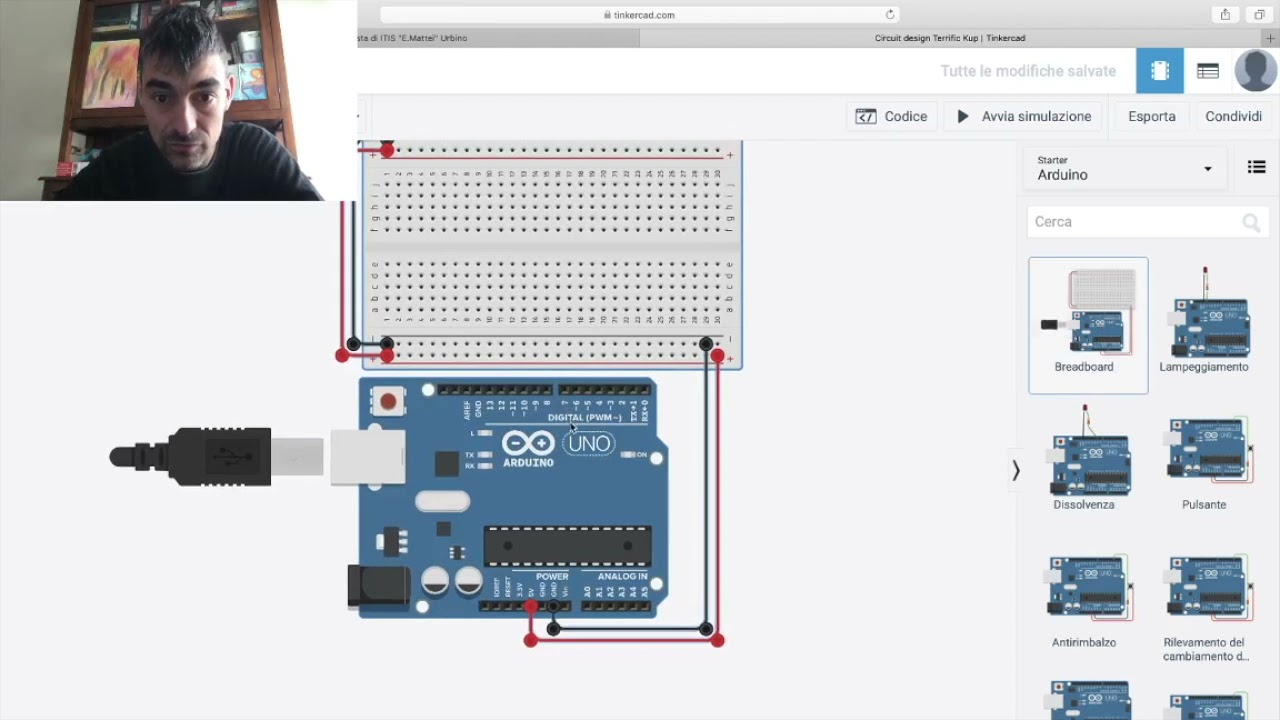Open the component list table view
1280x720 pixels.
pos(1207,71)
